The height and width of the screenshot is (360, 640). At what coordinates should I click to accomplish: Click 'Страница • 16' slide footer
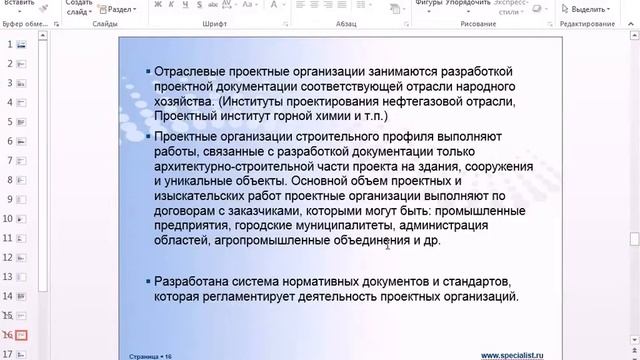[150, 356]
